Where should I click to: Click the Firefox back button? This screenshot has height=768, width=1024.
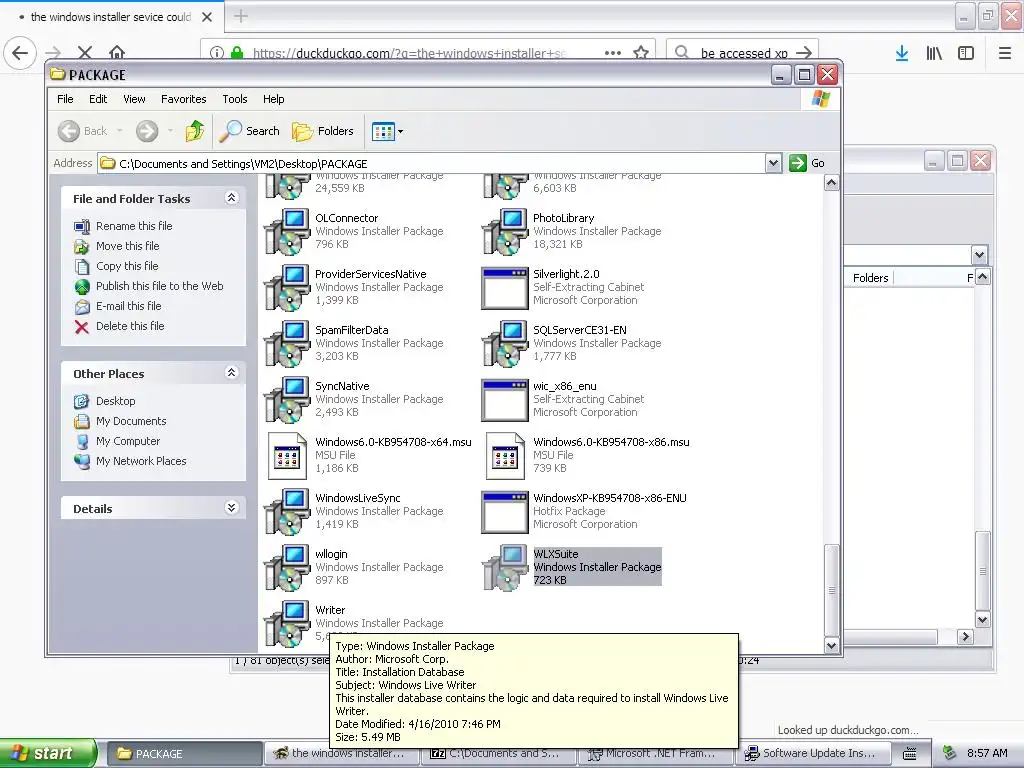[20, 52]
